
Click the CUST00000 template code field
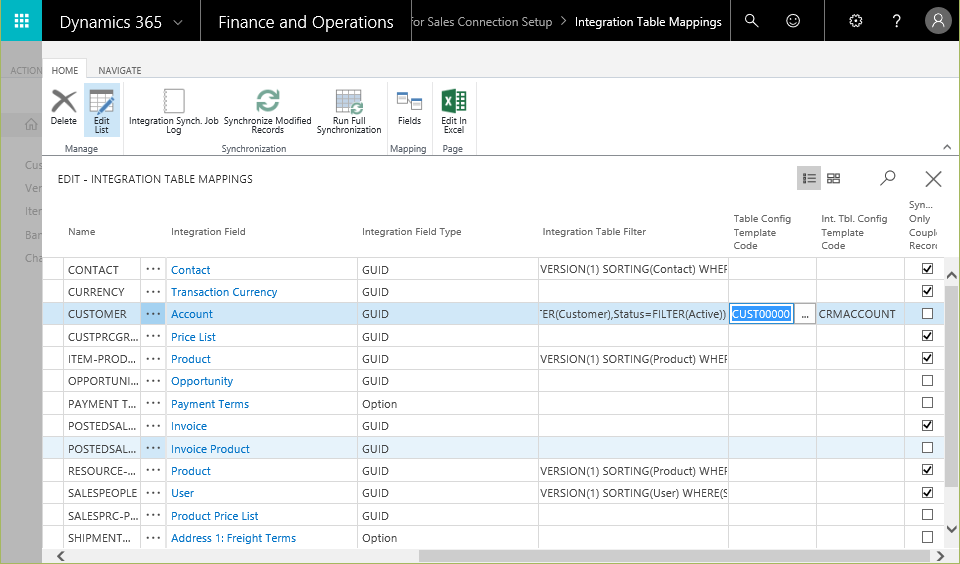pyautogui.click(x=762, y=314)
